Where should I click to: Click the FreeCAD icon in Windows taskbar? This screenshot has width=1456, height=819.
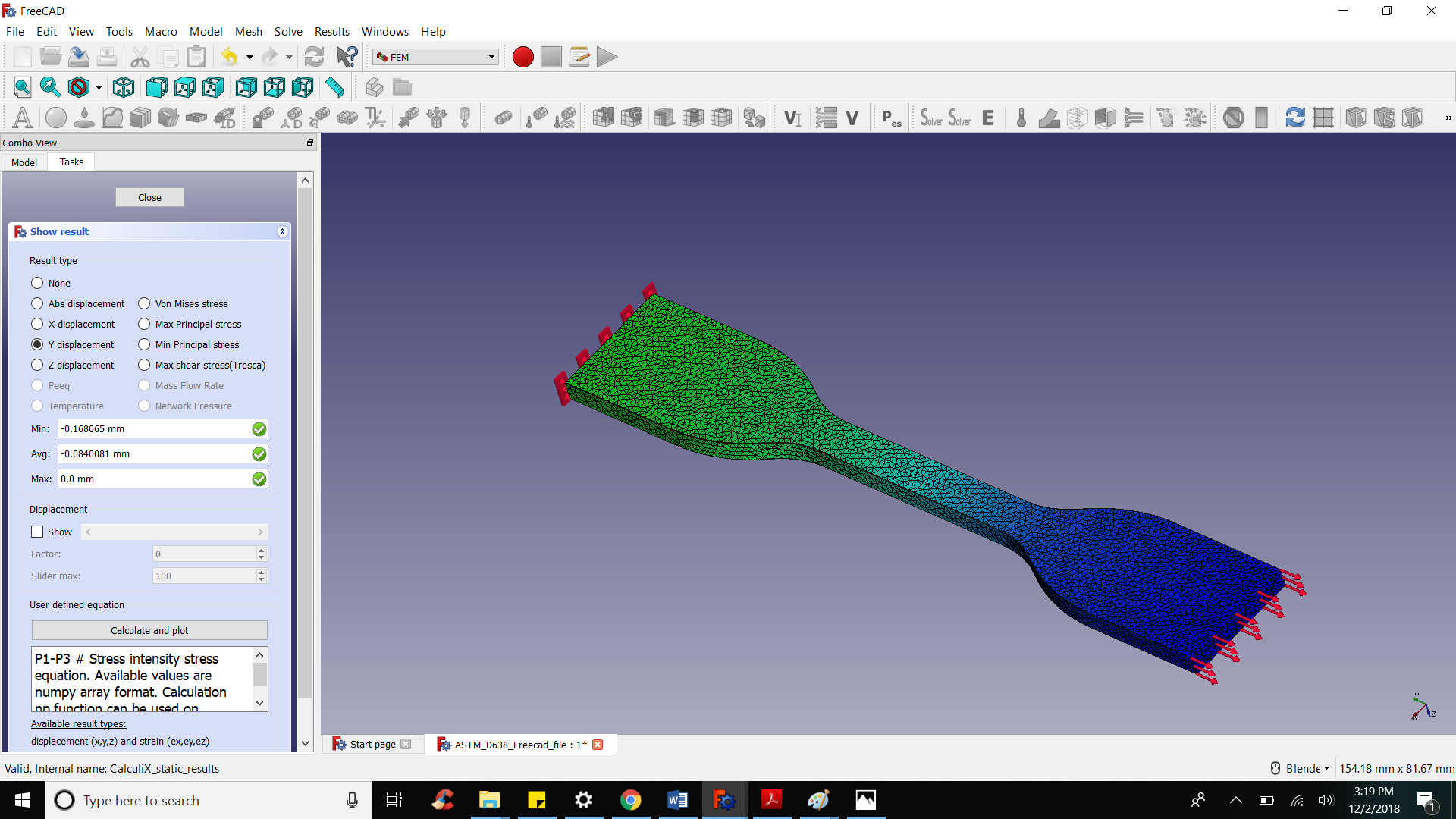(724, 800)
